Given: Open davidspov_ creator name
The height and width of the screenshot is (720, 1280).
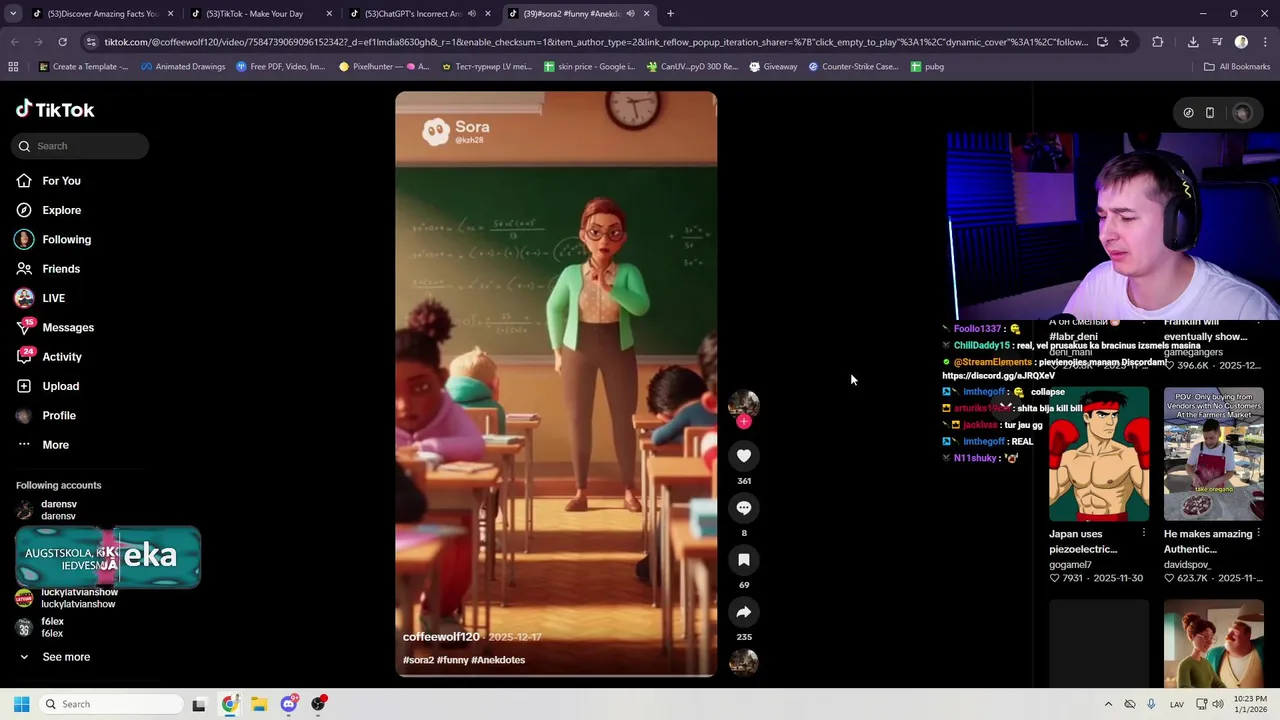Looking at the screenshot, I should [x=1187, y=565].
